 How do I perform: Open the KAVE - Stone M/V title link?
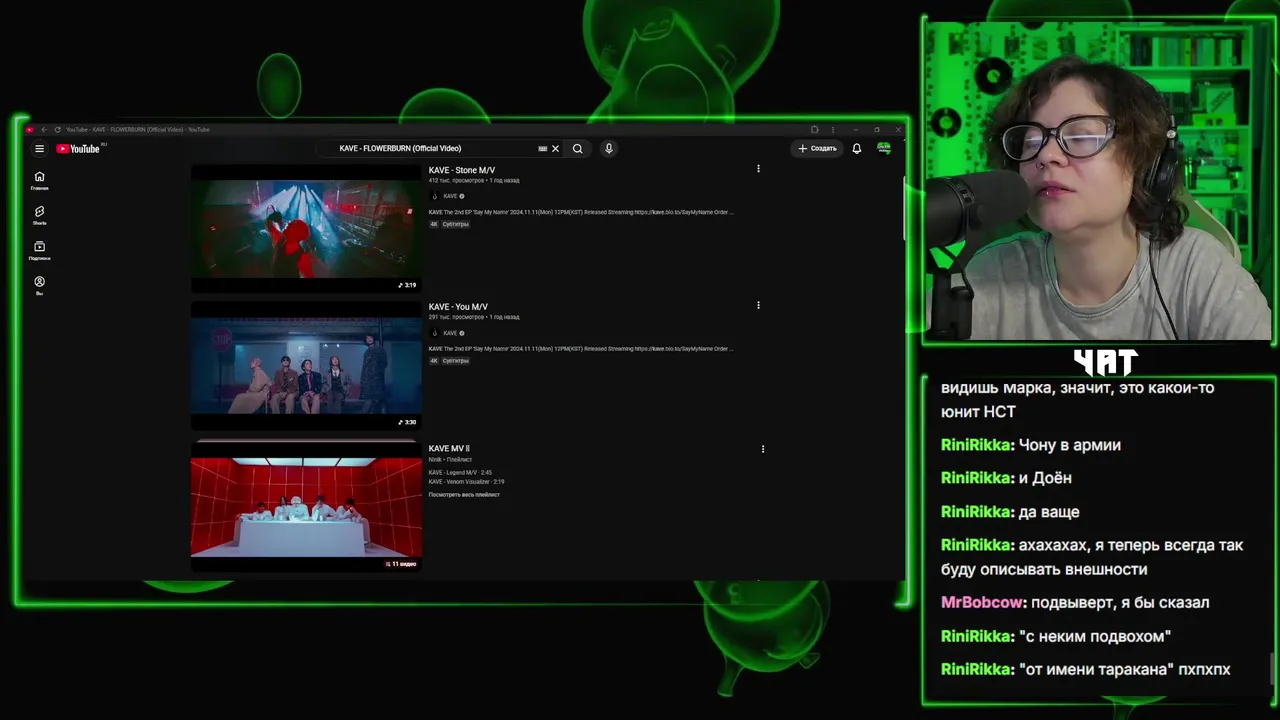[x=462, y=171]
